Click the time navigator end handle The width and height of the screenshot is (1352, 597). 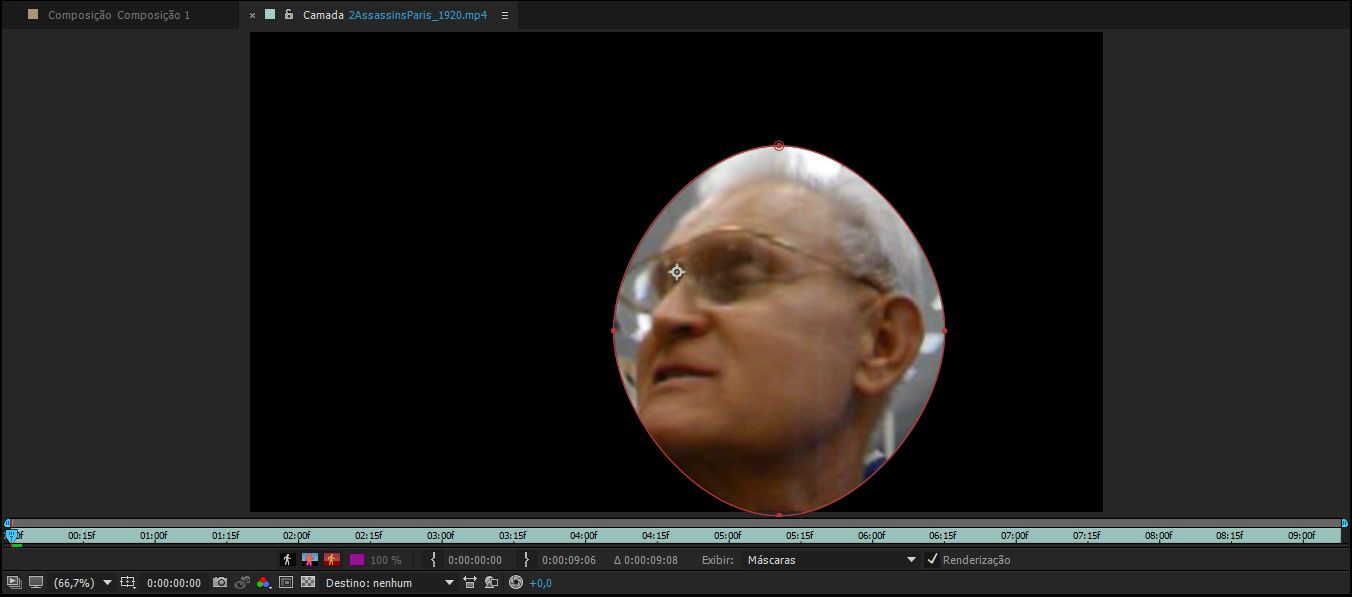click(x=1344, y=522)
